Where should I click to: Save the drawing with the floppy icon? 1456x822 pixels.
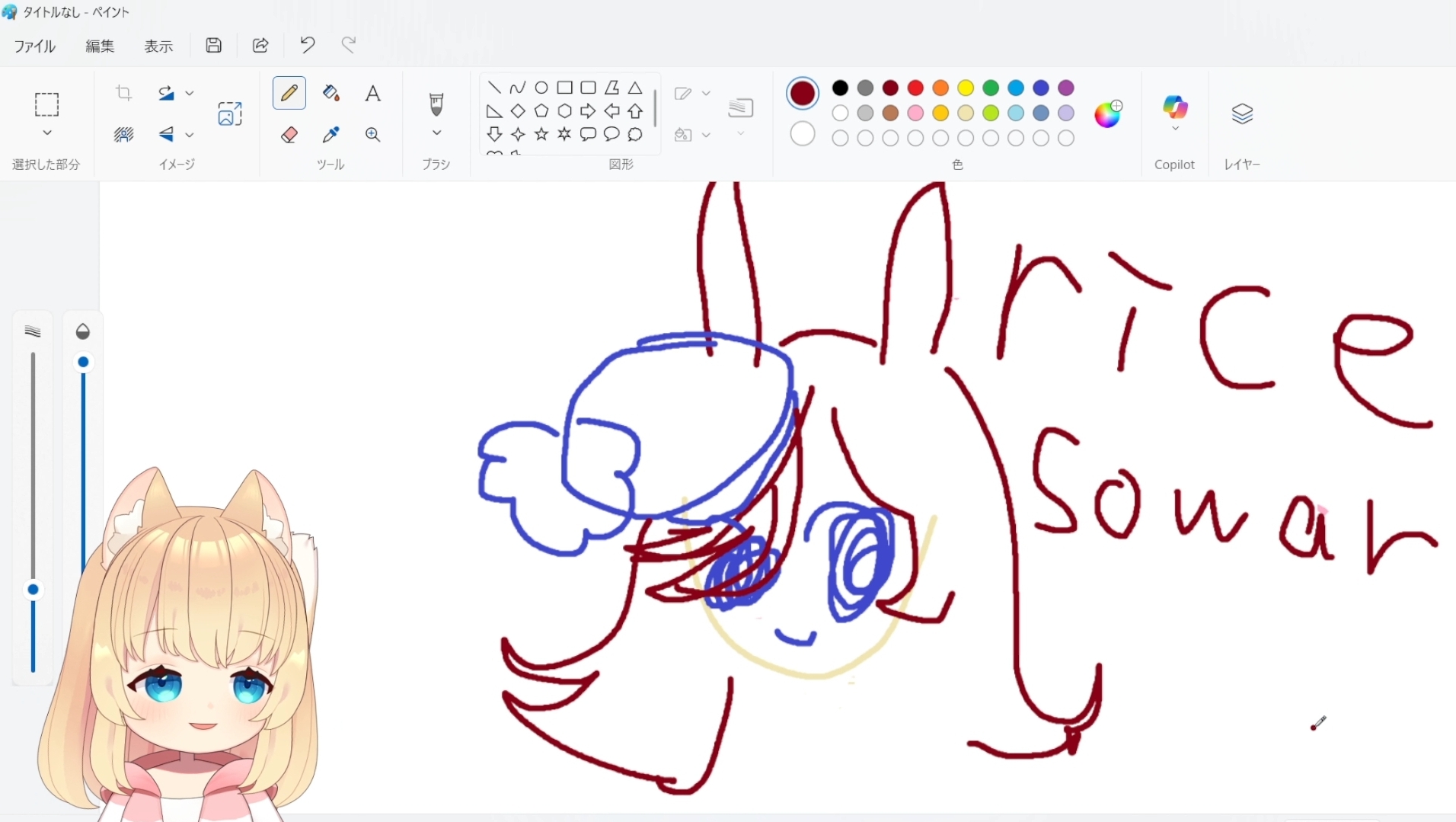coord(214,46)
